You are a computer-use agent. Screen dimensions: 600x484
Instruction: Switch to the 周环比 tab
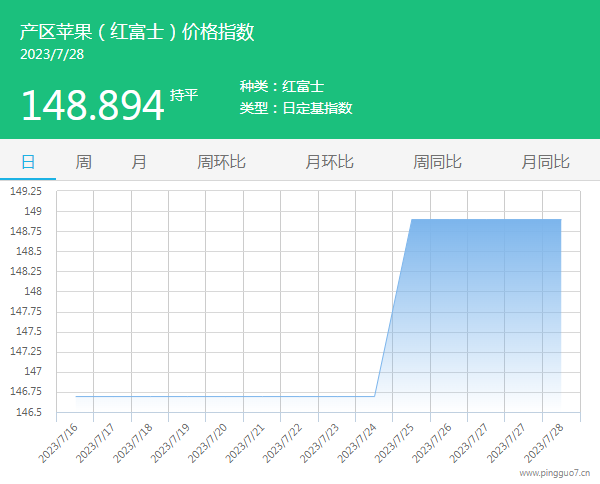(x=221, y=162)
